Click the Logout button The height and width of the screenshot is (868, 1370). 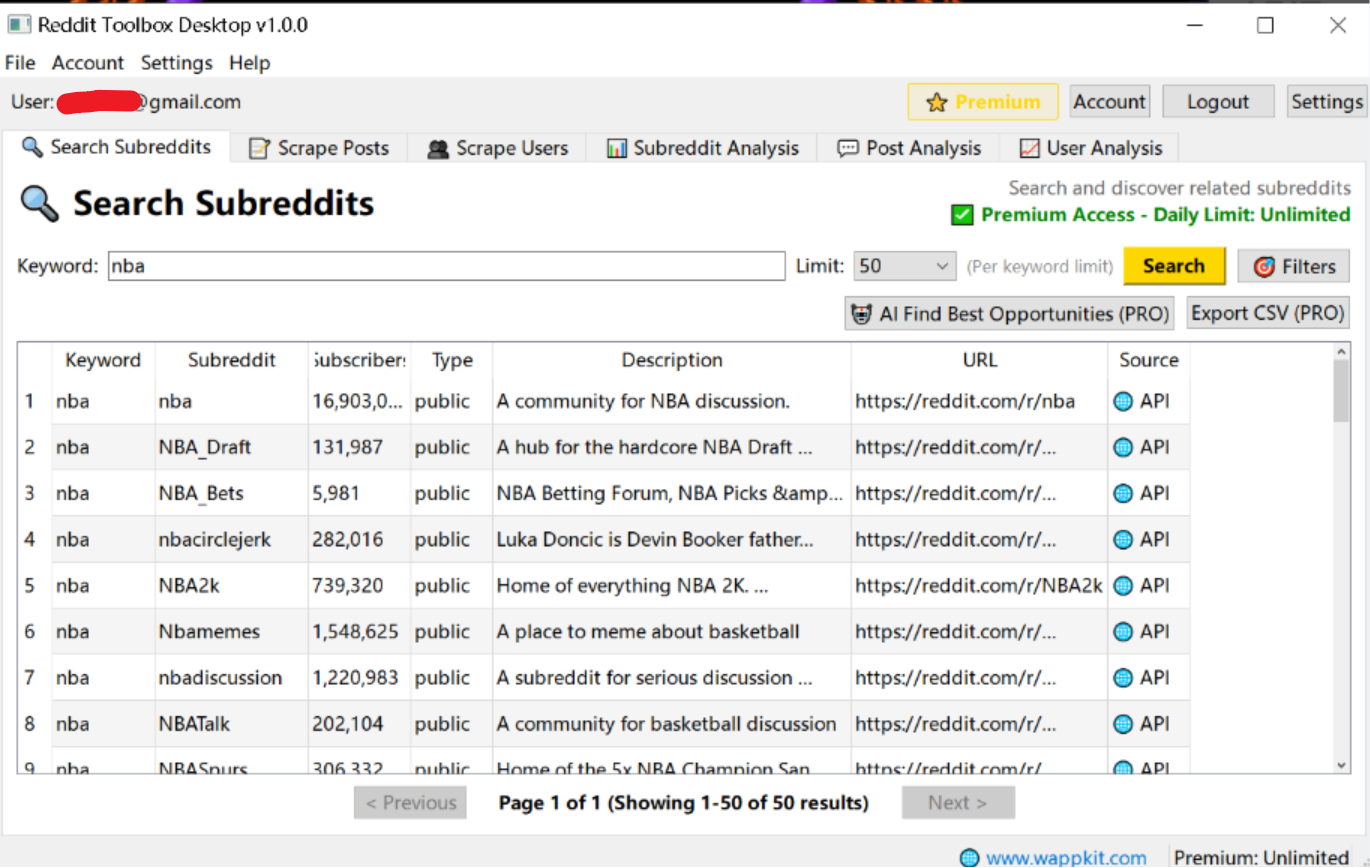pos(1218,101)
